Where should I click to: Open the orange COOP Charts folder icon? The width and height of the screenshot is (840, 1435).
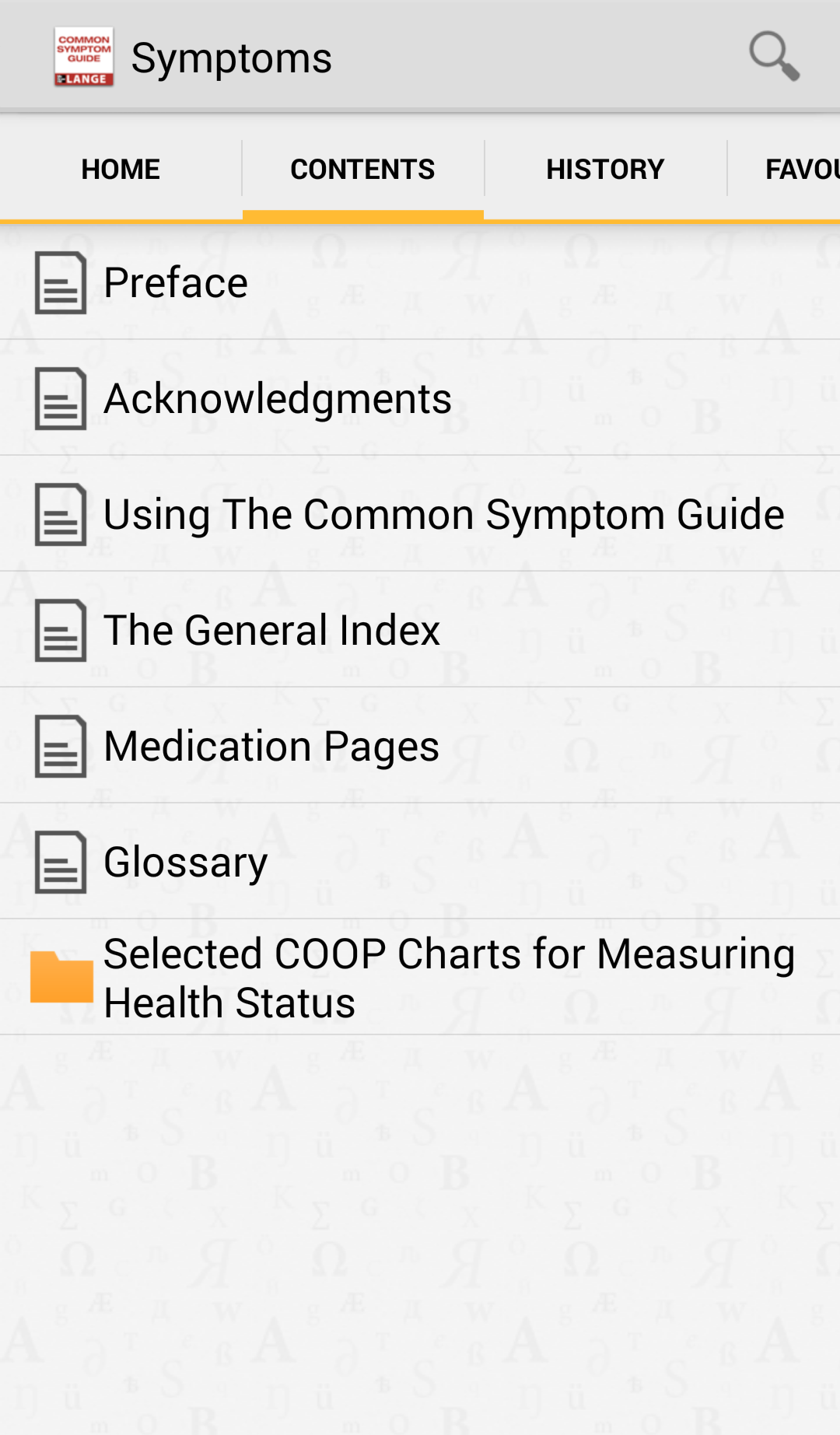coord(61,977)
